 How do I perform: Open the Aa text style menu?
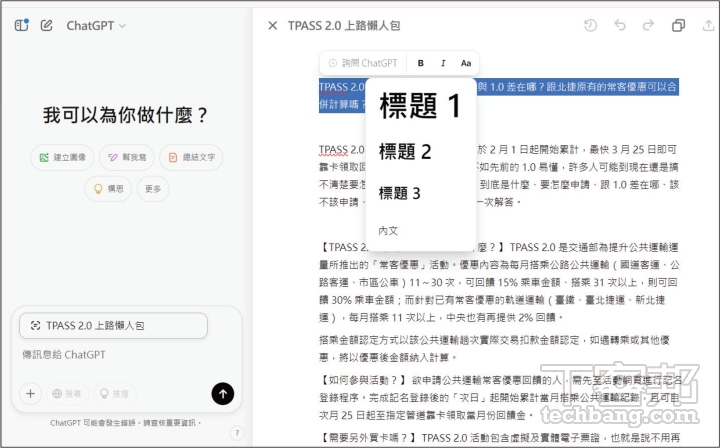pos(466,63)
